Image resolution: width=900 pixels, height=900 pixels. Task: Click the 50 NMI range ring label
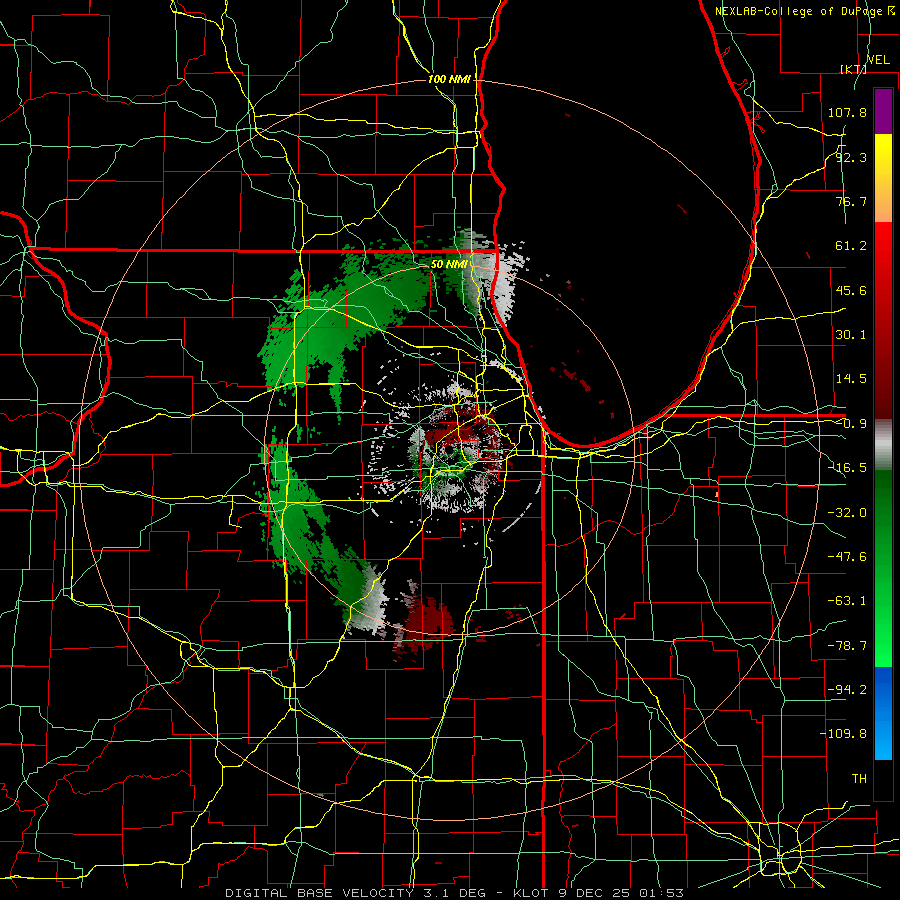click(449, 265)
